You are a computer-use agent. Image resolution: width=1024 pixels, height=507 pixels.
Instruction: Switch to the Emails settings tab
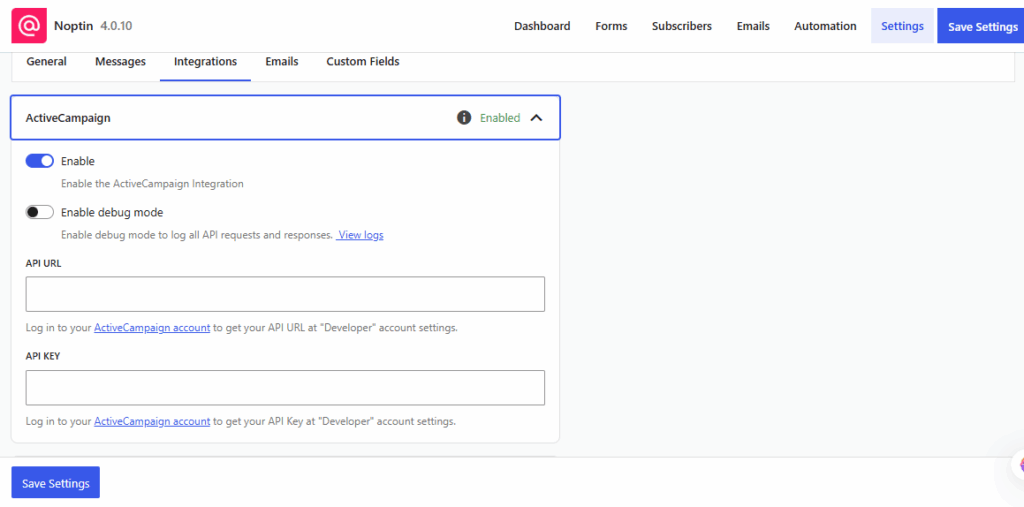pyautogui.click(x=281, y=62)
